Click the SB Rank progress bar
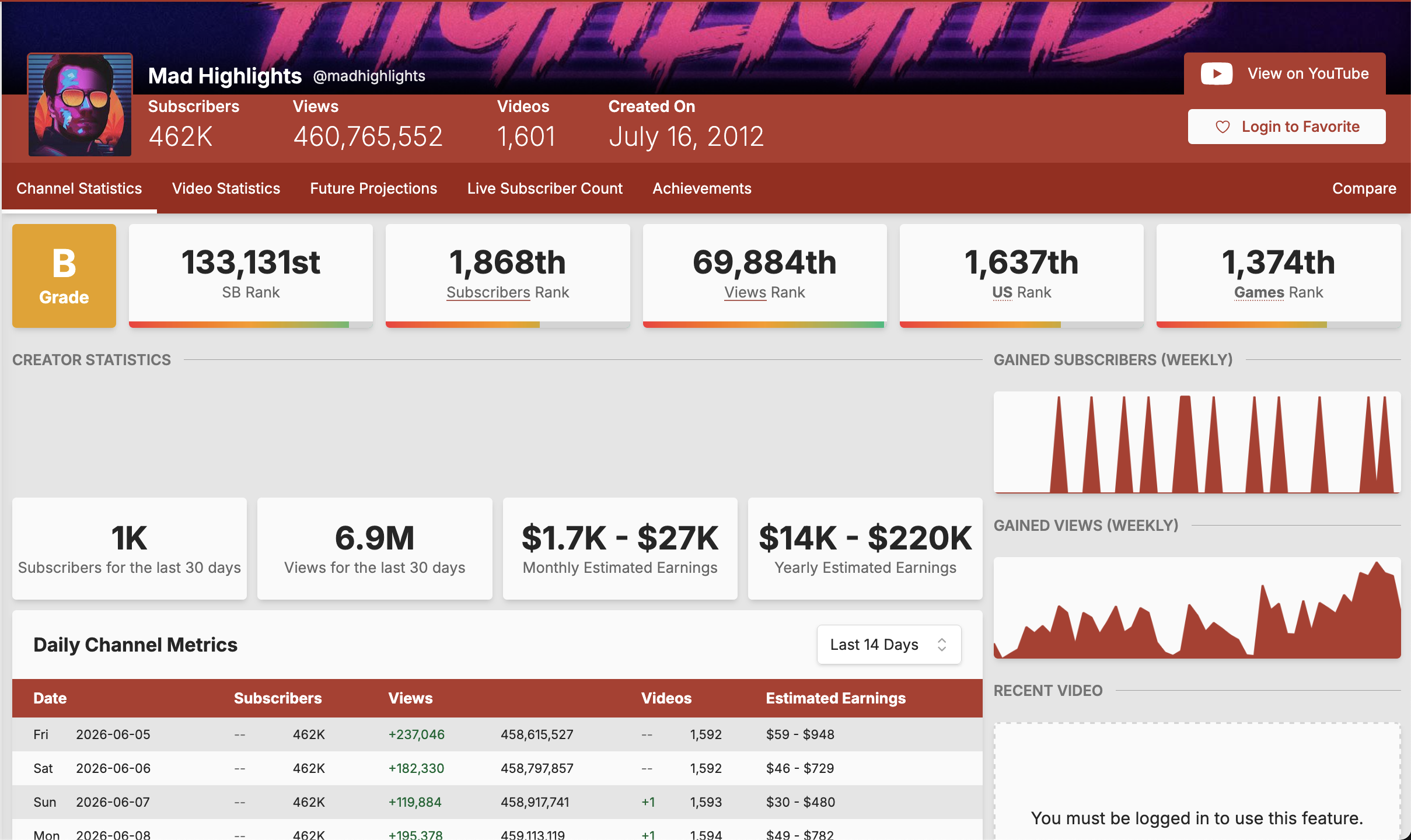 click(251, 324)
